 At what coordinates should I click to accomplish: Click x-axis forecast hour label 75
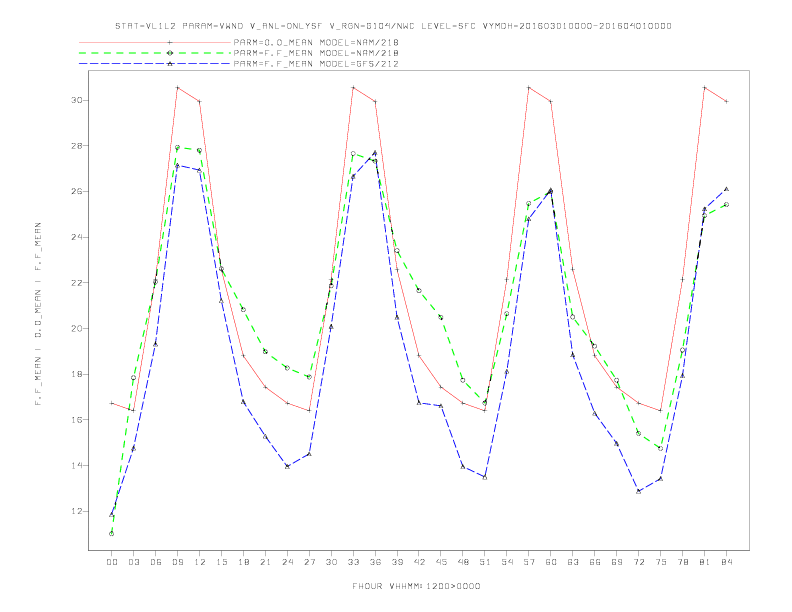pos(661,562)
